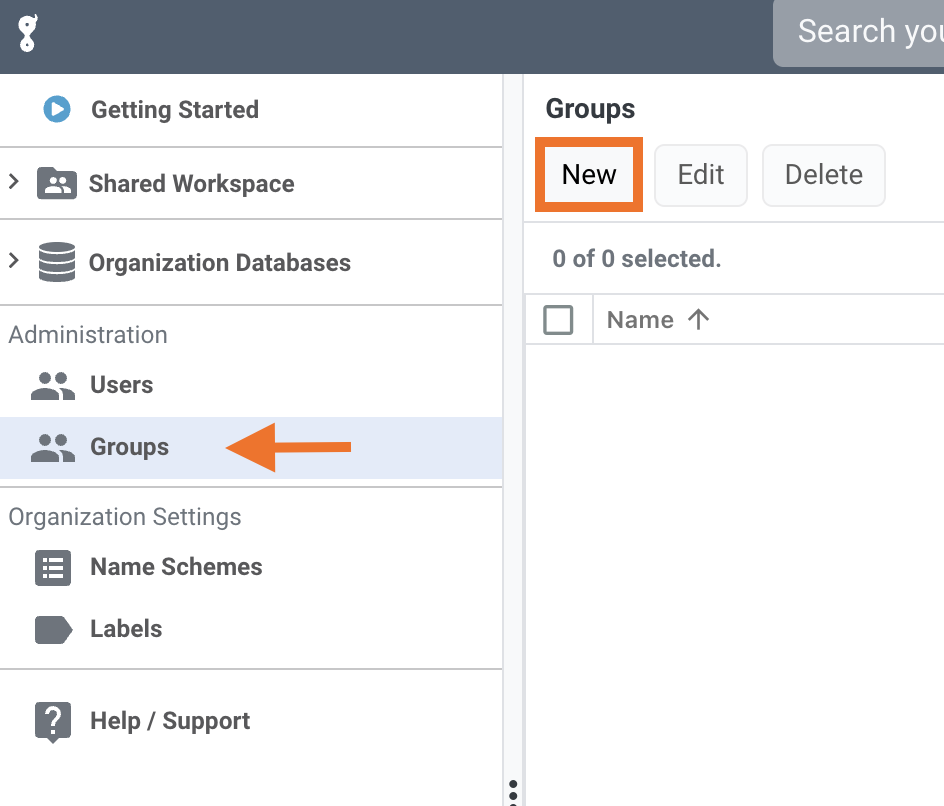Click the Users people icon
The height and width of the screenshot is (806, 944).
[53, 386]
